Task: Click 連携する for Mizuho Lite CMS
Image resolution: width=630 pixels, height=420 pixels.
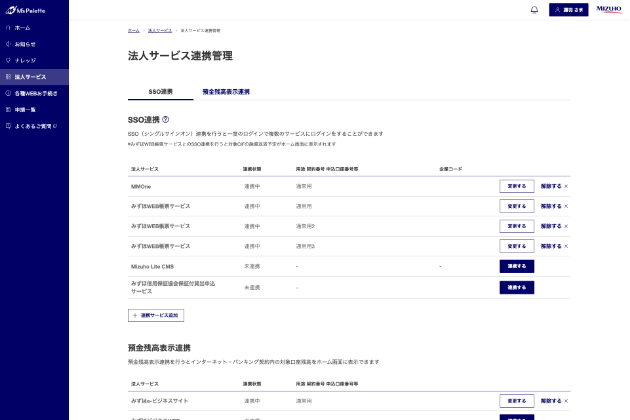Action: tap(517, 266)
